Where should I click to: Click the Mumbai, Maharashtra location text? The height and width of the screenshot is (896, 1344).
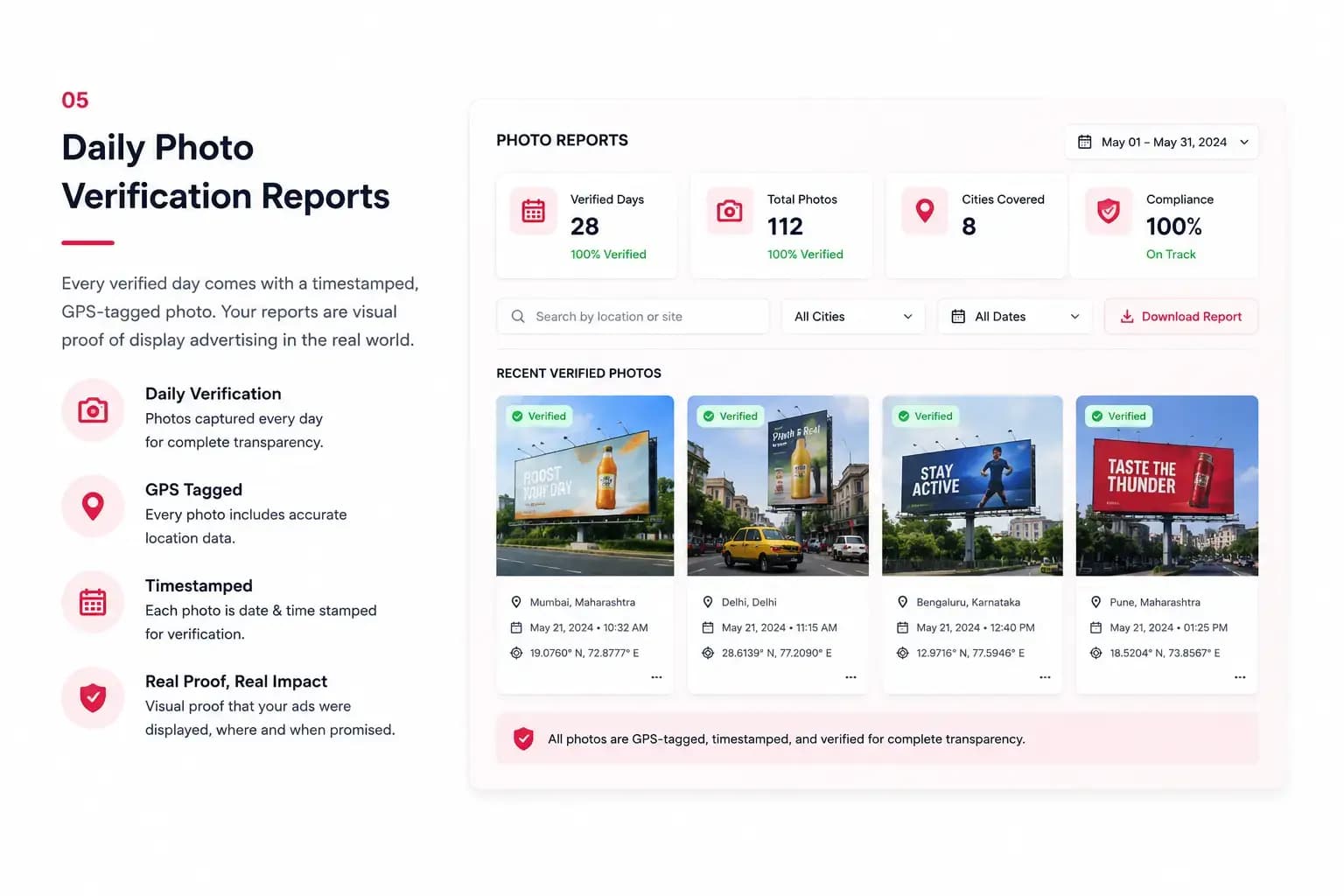click(583, 602)
